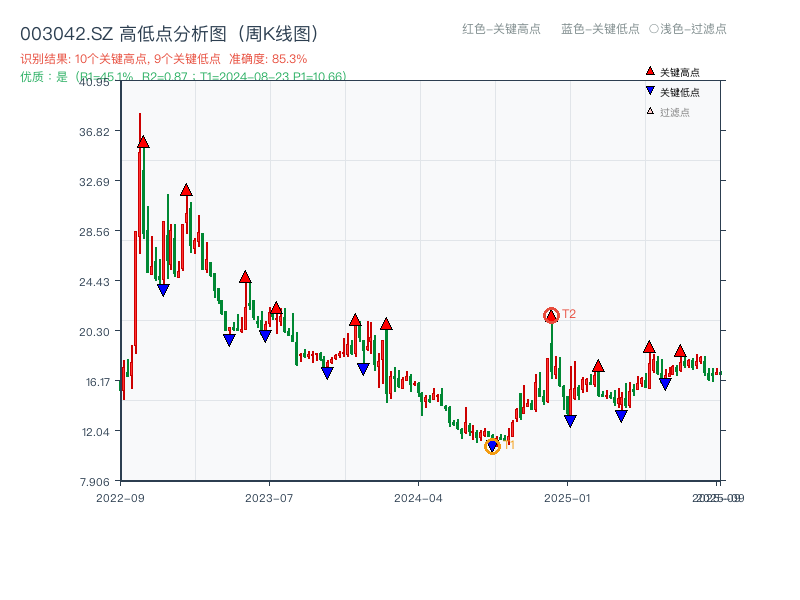Click the blue 关键低点 triangle icon in legend
Screen dimensions: 800x600
[649, 88]
